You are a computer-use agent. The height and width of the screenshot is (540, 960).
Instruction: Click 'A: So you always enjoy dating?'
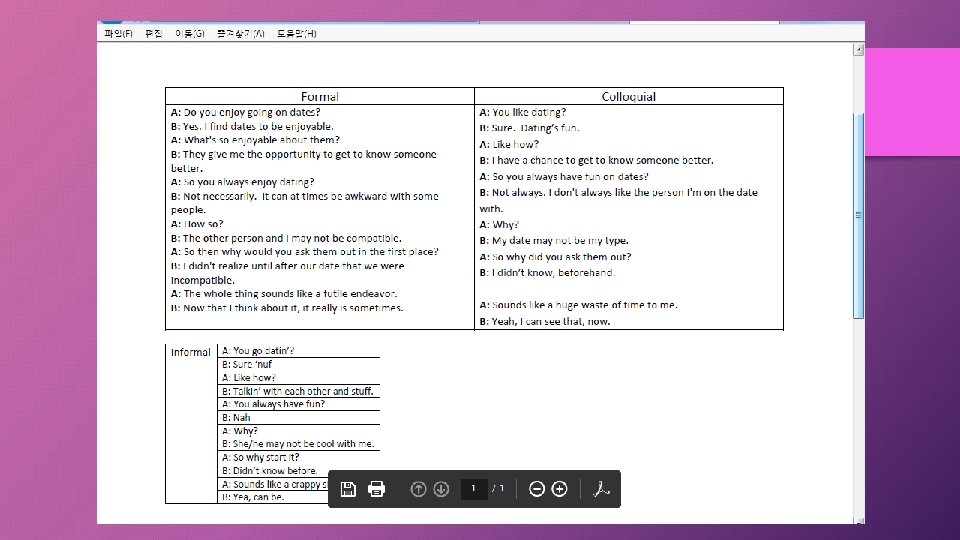pos(242,182)
